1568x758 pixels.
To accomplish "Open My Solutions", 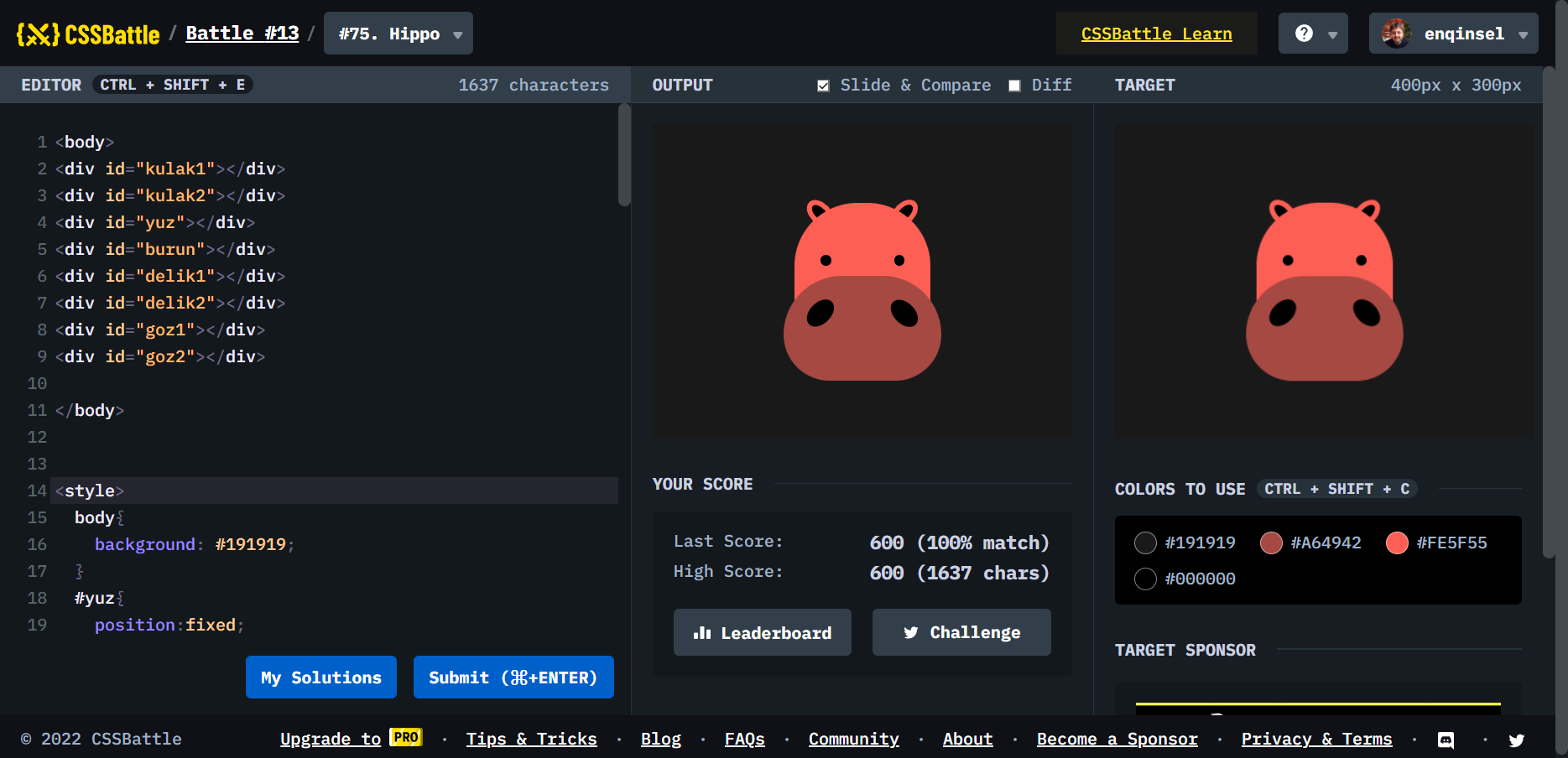I will [320, 677].
